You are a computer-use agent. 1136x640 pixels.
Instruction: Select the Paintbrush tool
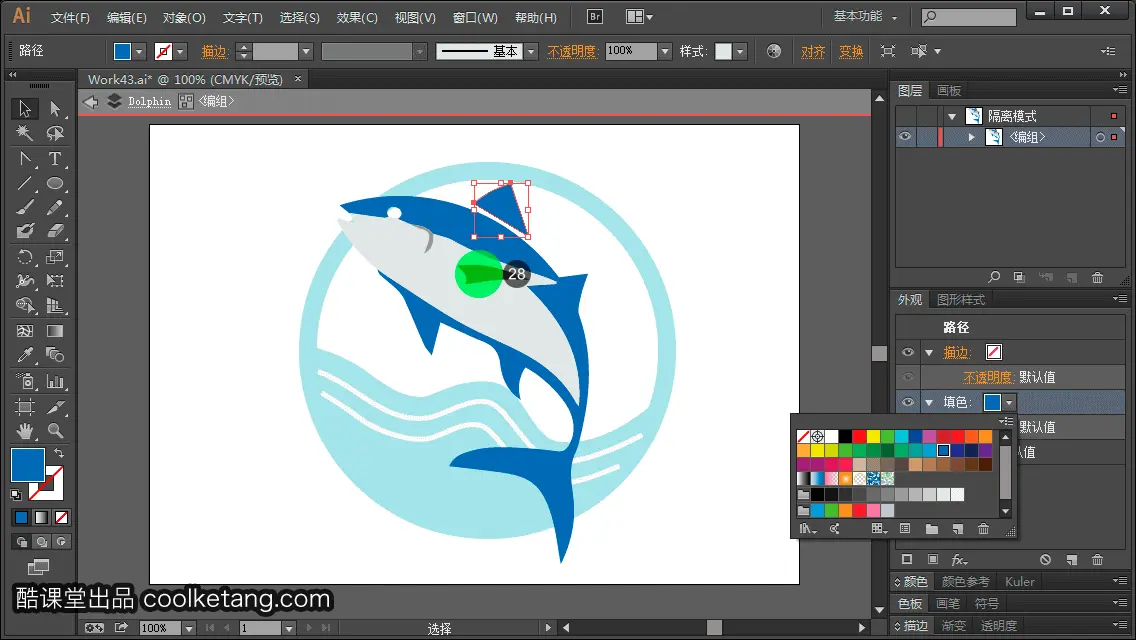(x=25, y=208)
